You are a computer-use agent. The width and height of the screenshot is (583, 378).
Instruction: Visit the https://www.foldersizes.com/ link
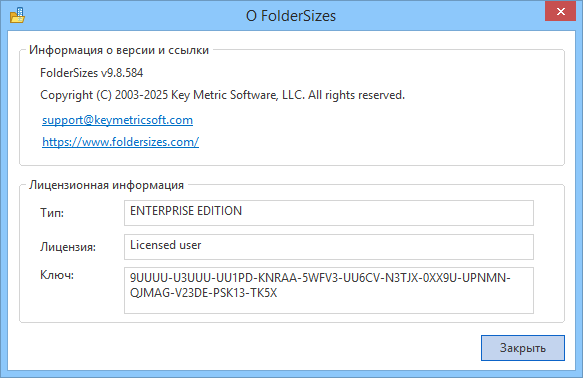pos(120,142)
